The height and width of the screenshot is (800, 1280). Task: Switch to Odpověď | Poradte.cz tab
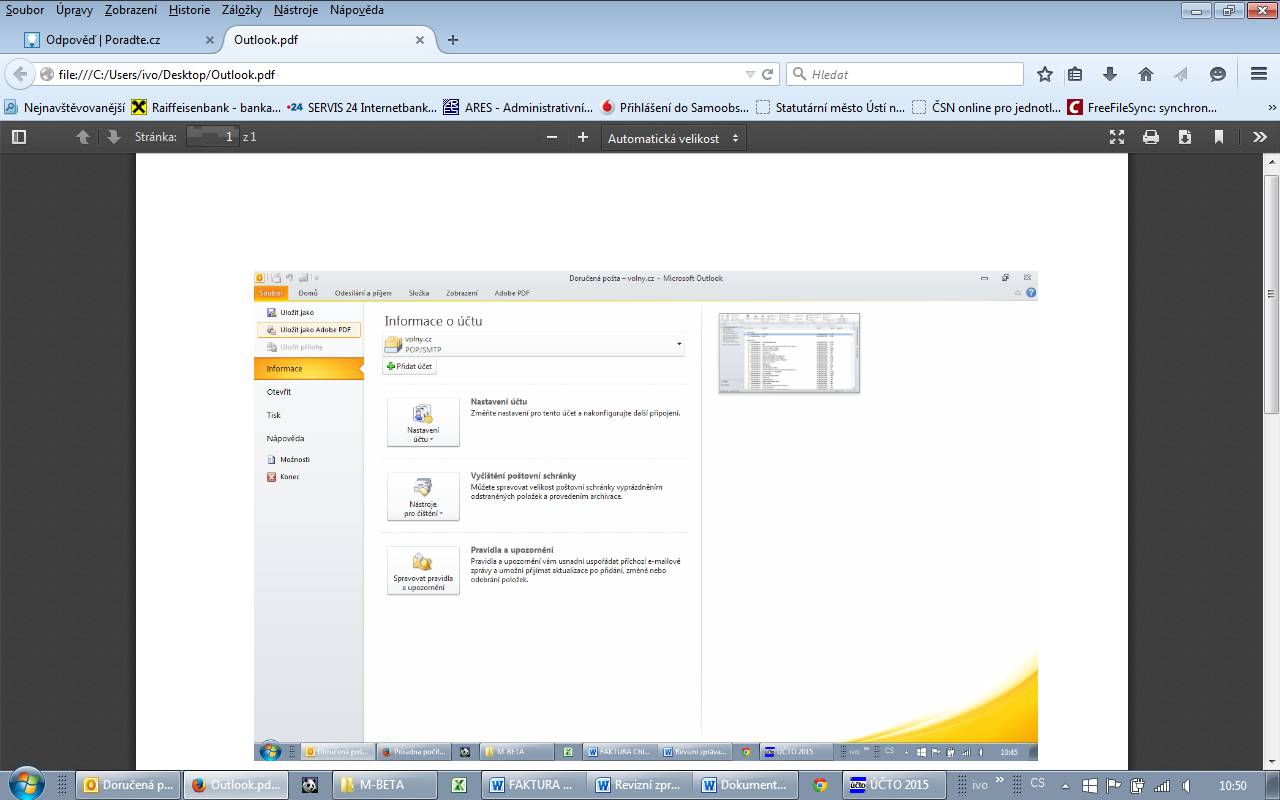[118, 40]
